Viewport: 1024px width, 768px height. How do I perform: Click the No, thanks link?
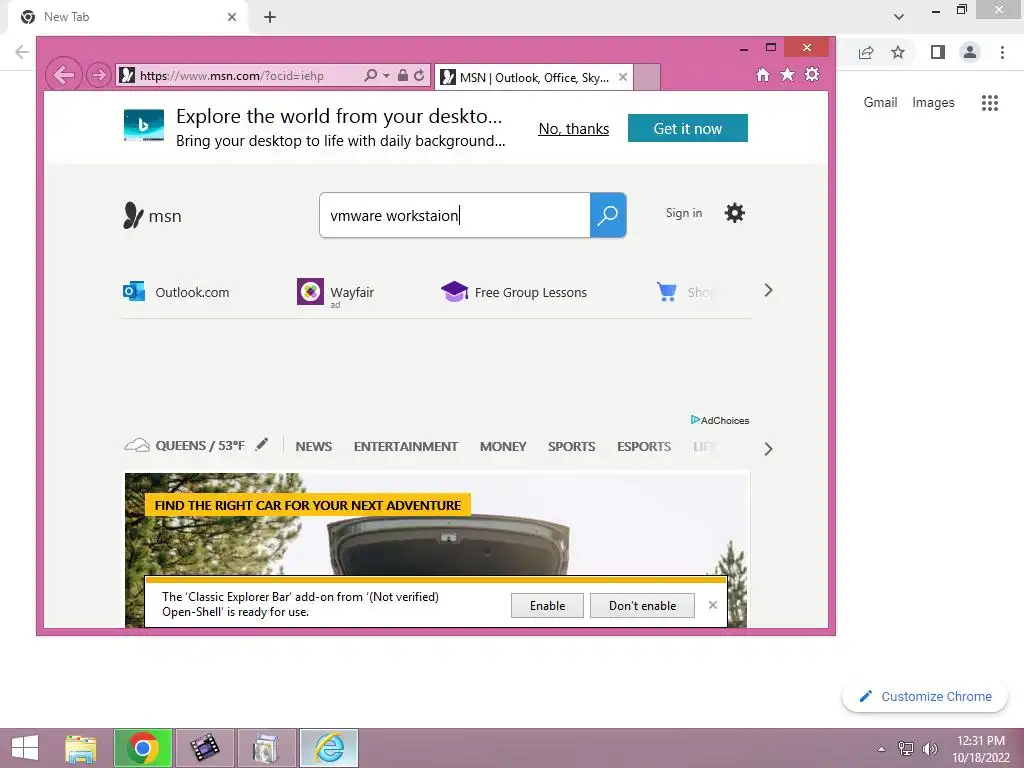pyautogui.click(x=573, y=129)
